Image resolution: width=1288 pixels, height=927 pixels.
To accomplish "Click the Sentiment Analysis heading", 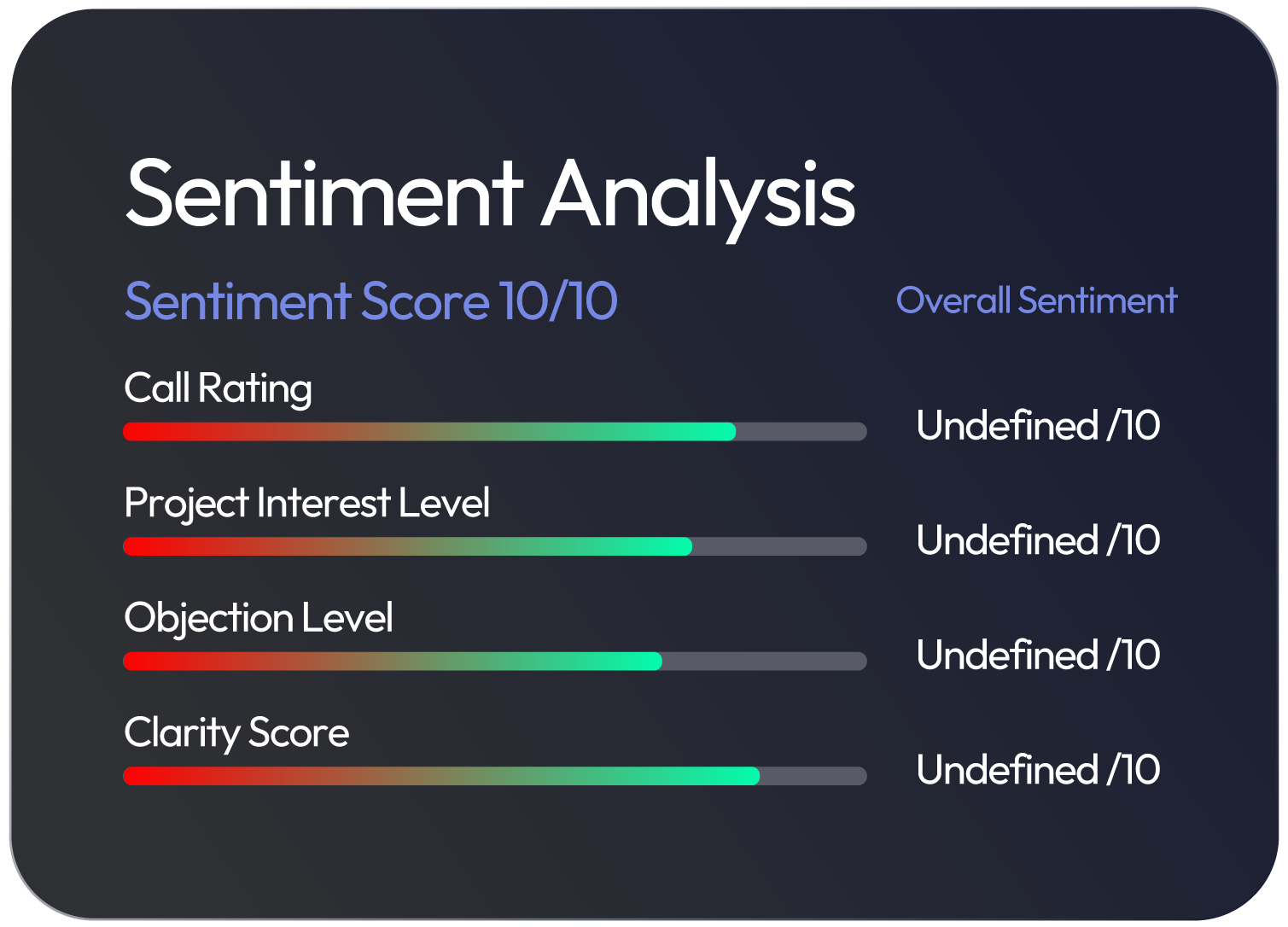I will click(490, 195).
